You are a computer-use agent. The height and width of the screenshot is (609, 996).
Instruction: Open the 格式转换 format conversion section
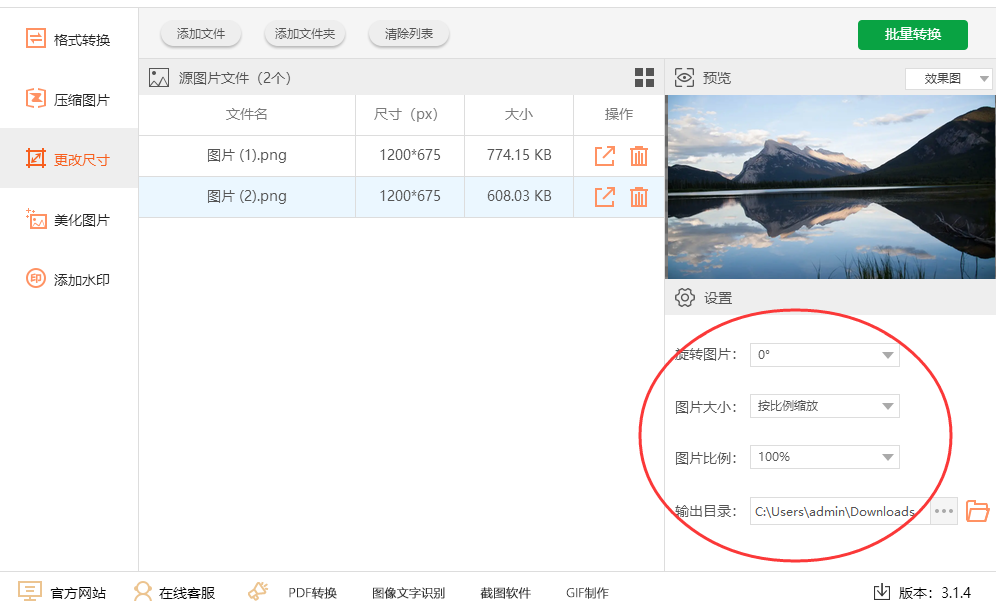(x=69, y=39)
